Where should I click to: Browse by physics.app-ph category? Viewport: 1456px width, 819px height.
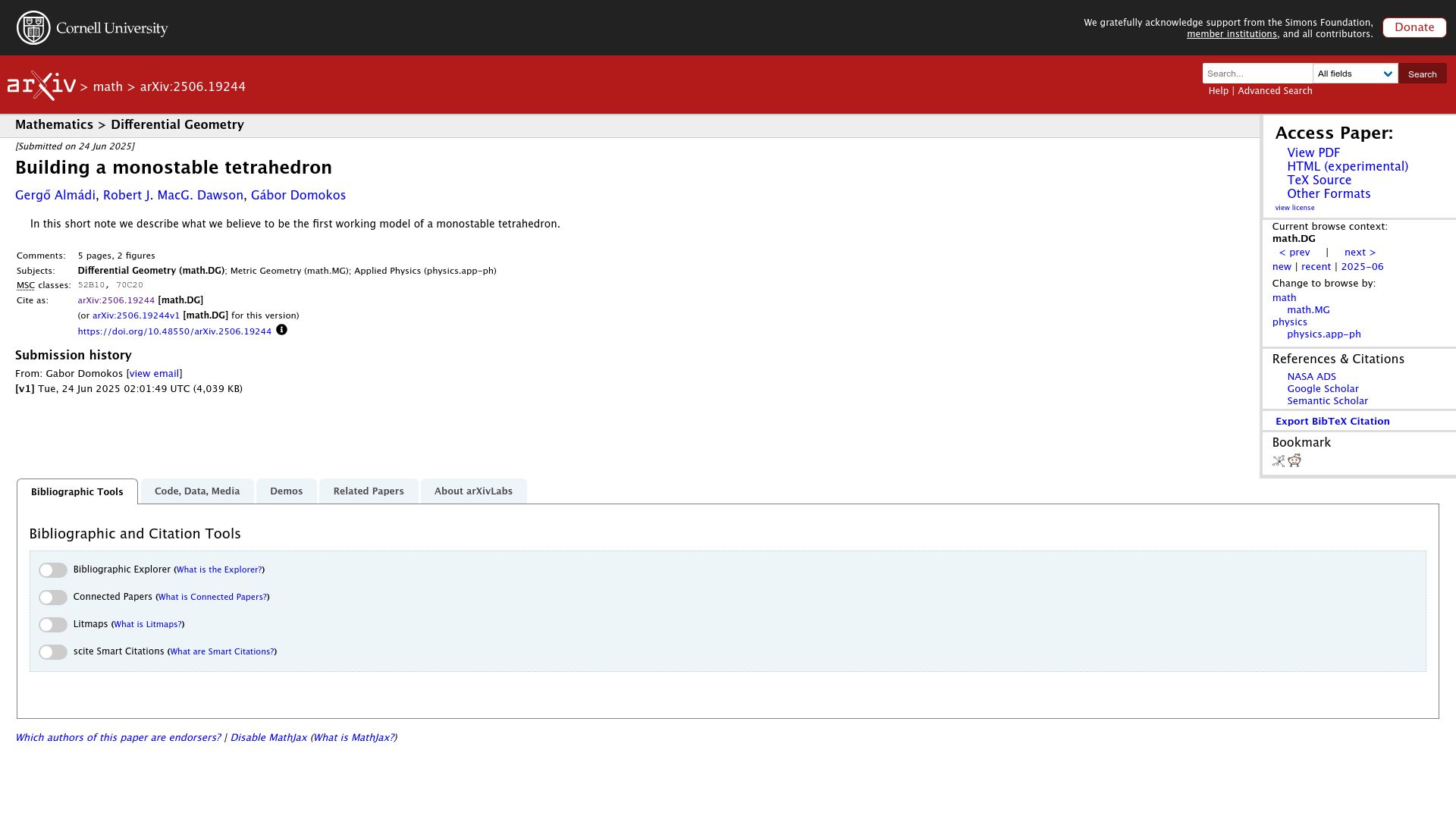1323,334
